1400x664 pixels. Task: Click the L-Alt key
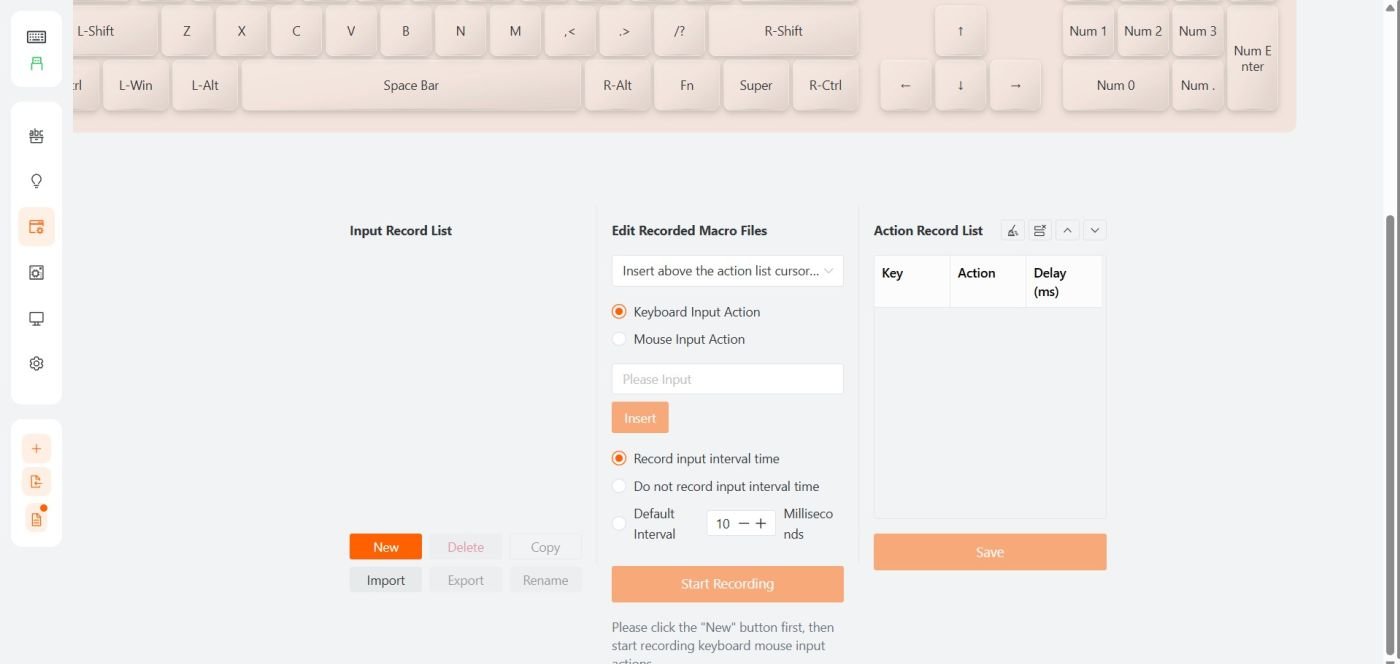[205, 85]
